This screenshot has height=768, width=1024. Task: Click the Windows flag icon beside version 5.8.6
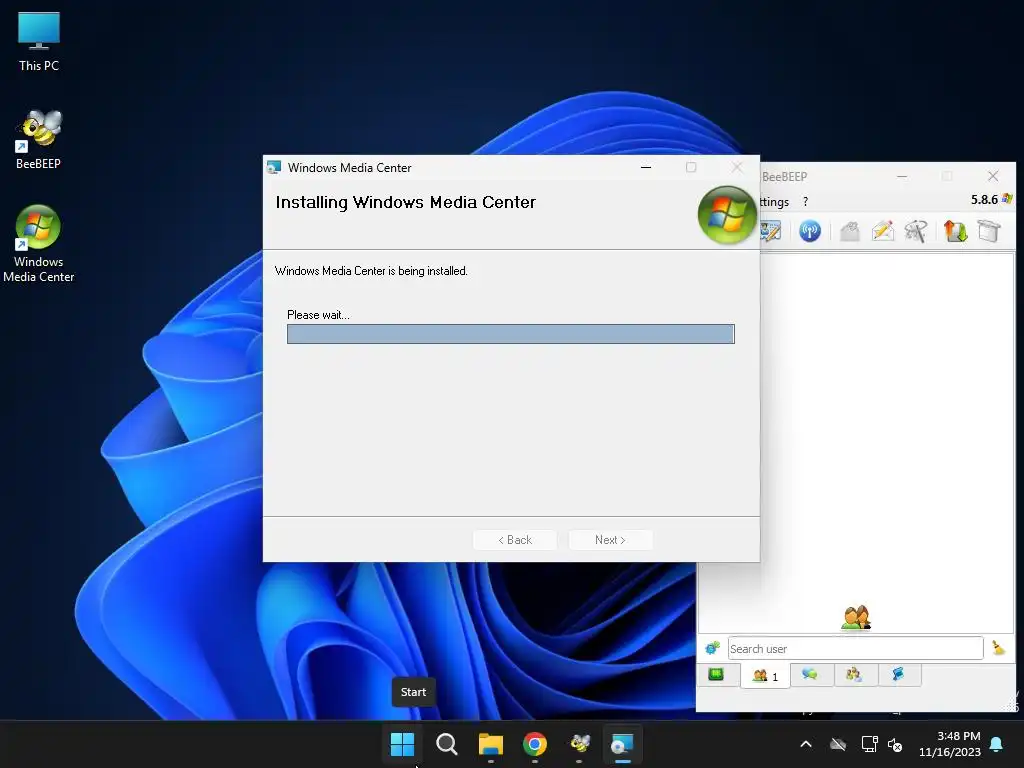pyautogui.click(x=1007, y=199)
